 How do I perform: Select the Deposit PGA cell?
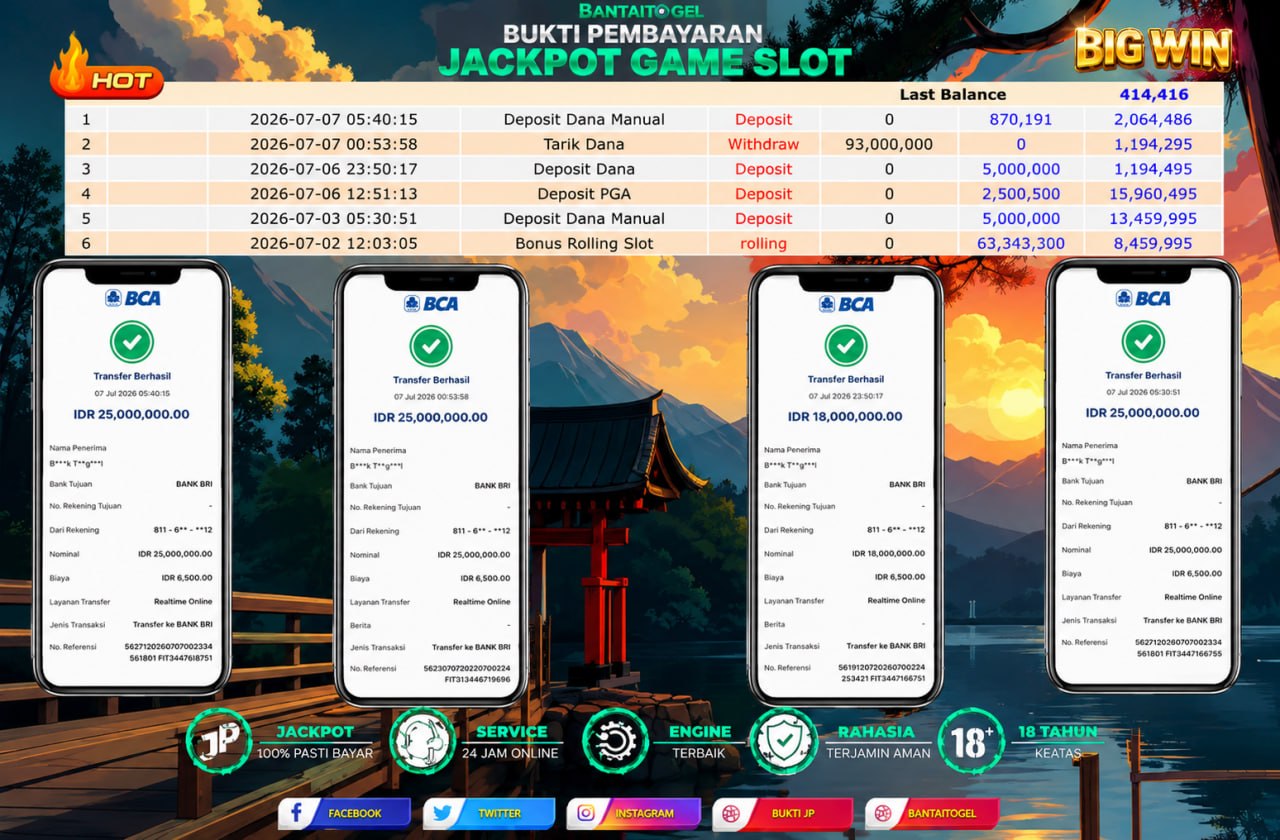coord(584,194)
